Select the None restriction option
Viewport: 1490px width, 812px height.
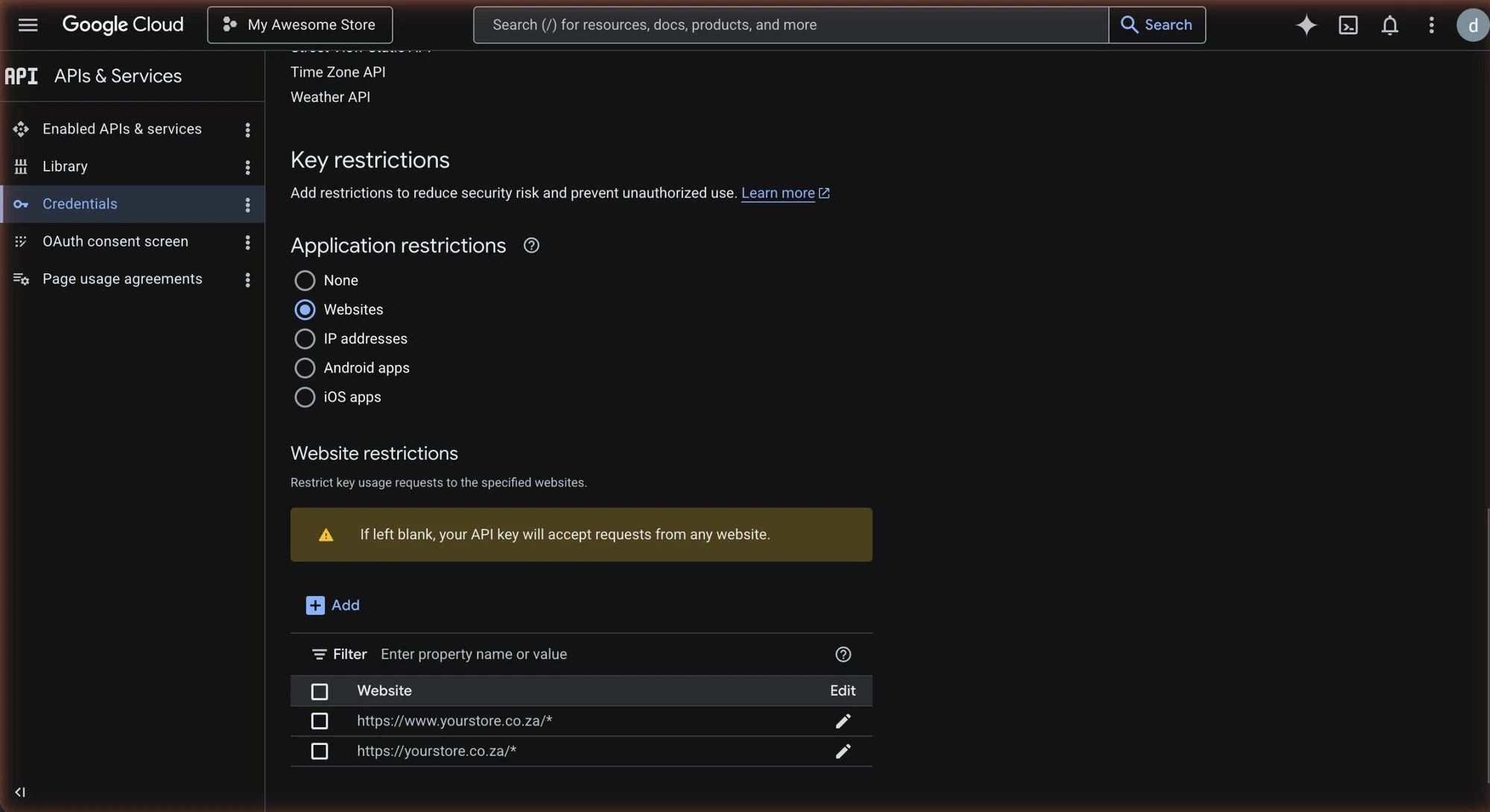coord(305,280)
